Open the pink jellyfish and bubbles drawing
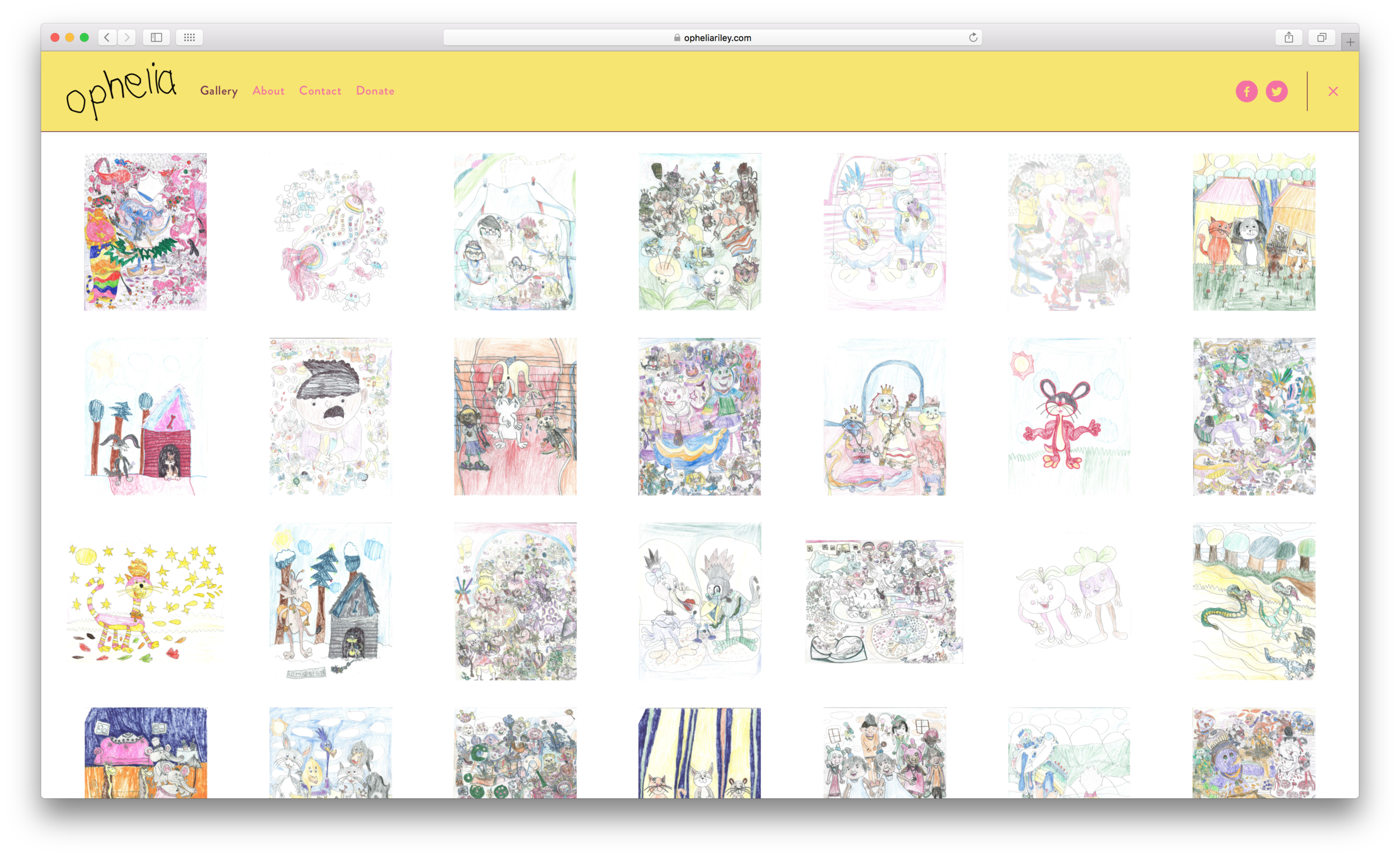 [330, 232]
